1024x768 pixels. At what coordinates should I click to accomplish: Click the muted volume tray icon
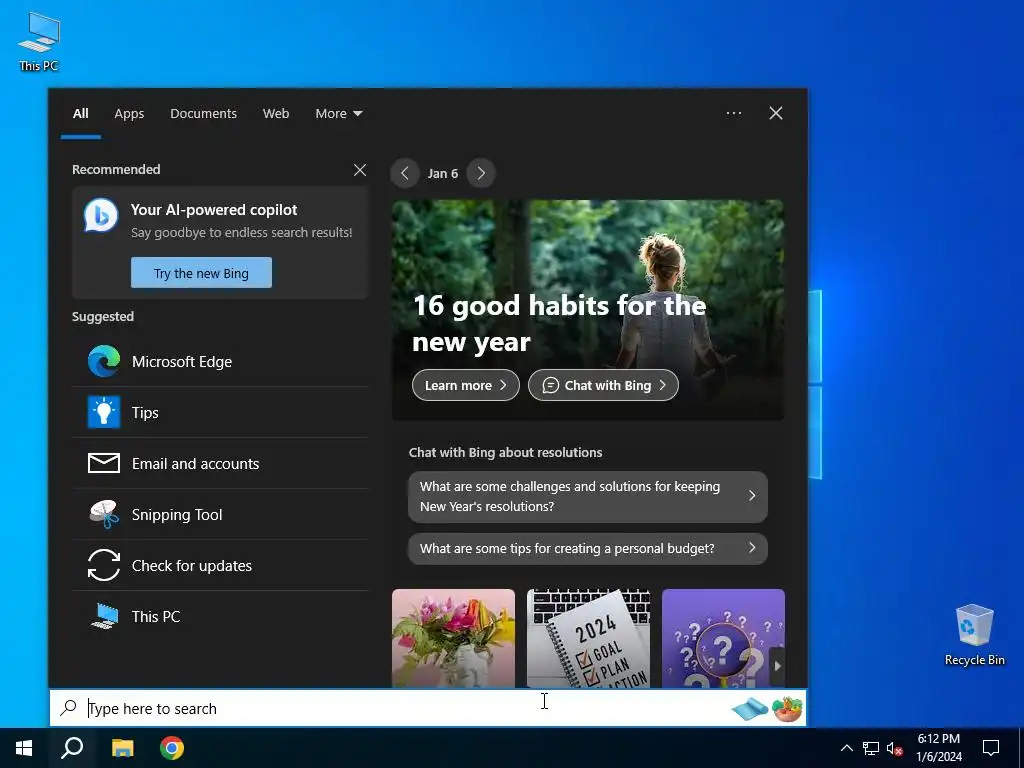[894, 748]
